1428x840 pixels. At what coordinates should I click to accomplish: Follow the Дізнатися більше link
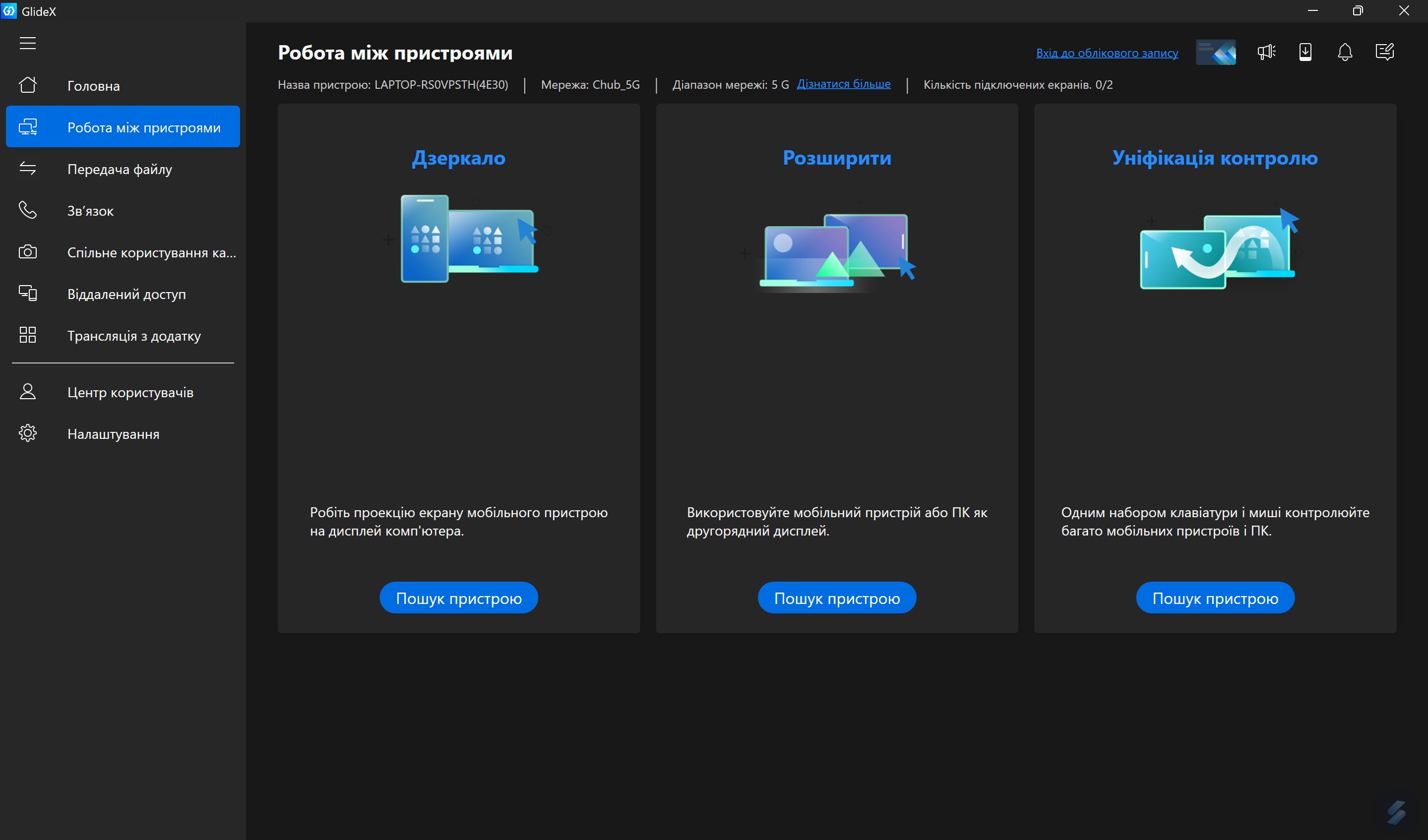tap(844, 84)
